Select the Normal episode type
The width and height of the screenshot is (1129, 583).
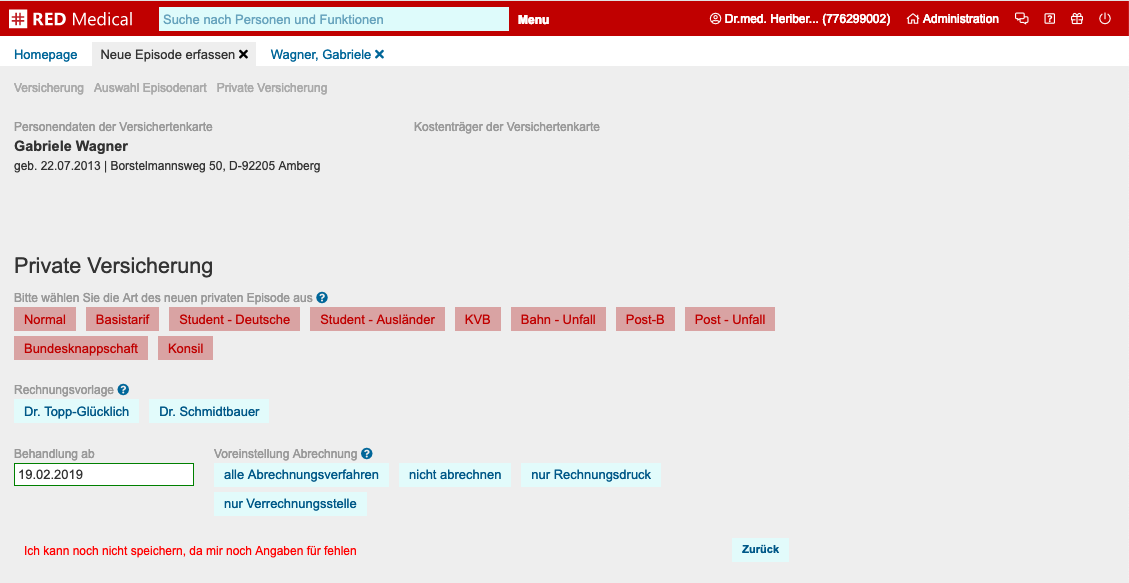coord(45,320)
